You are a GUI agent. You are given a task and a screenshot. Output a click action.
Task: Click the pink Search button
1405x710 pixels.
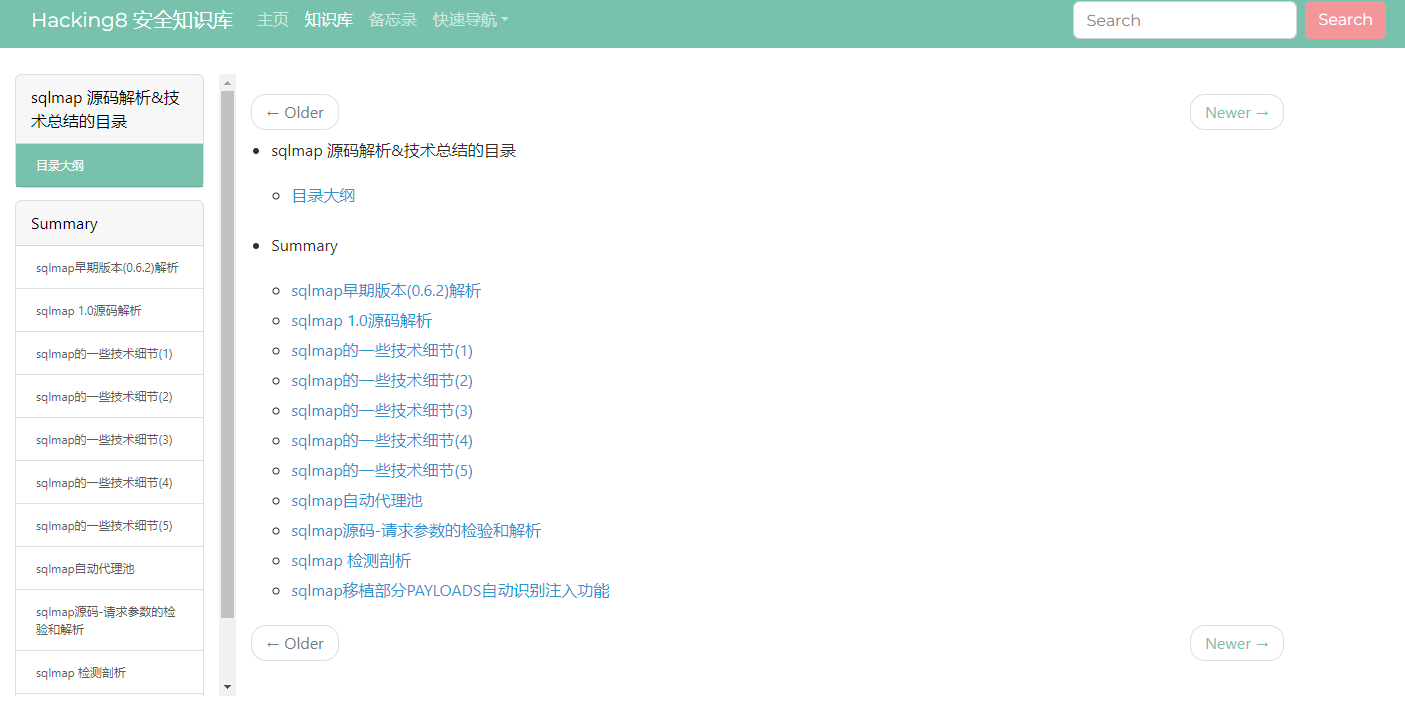1345,20
